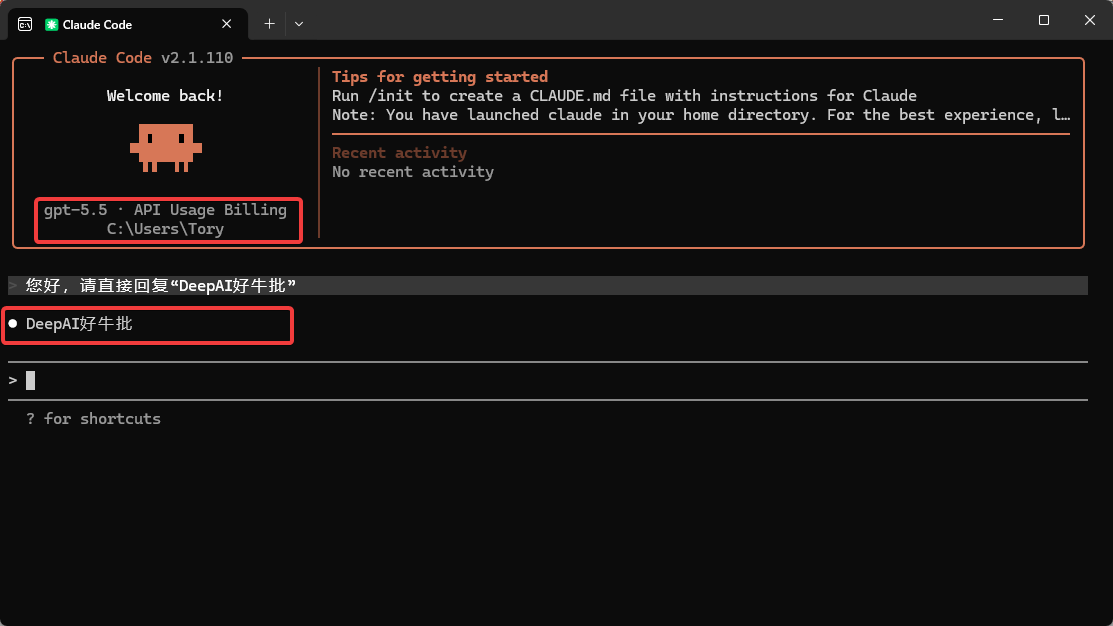Click the '? for shortcuts' hint
The width and height of the screenshot is (1113, 626).
[94, 419]
